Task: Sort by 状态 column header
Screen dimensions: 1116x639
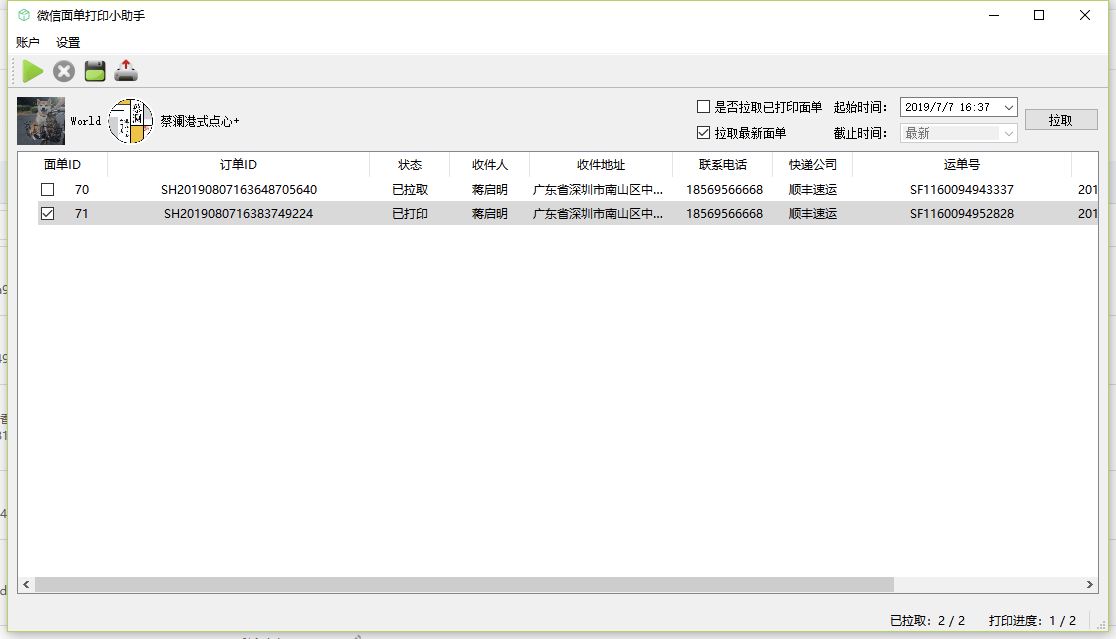Action: (x=410, y=164)
